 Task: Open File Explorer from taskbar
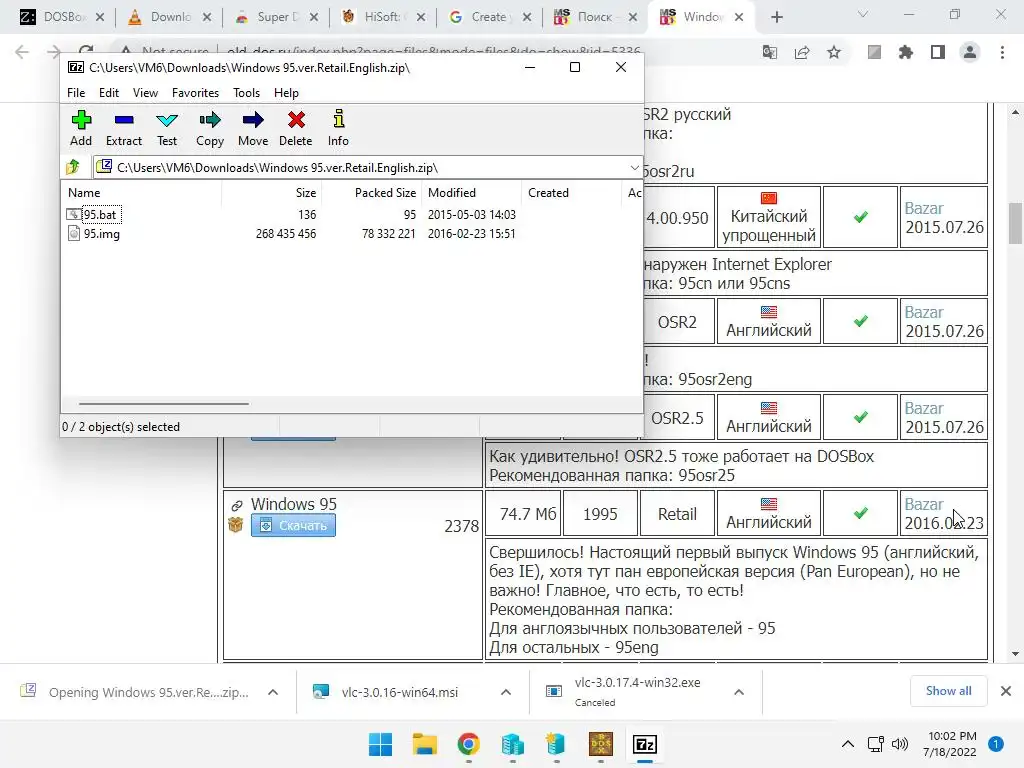click(x=424, y=744)
